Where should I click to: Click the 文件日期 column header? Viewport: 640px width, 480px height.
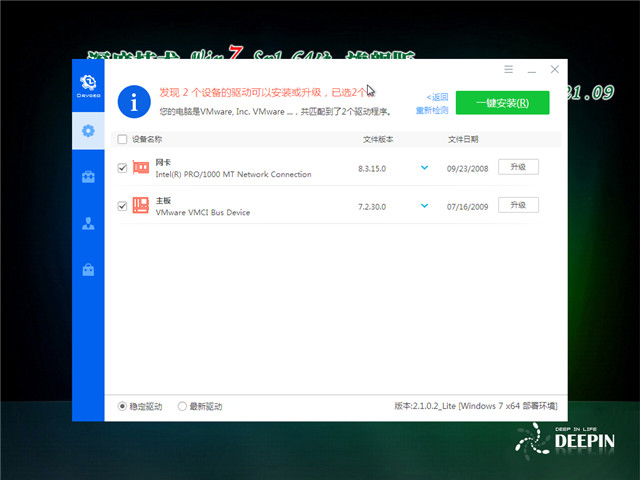pyautogui.click(x=463, y=139)
